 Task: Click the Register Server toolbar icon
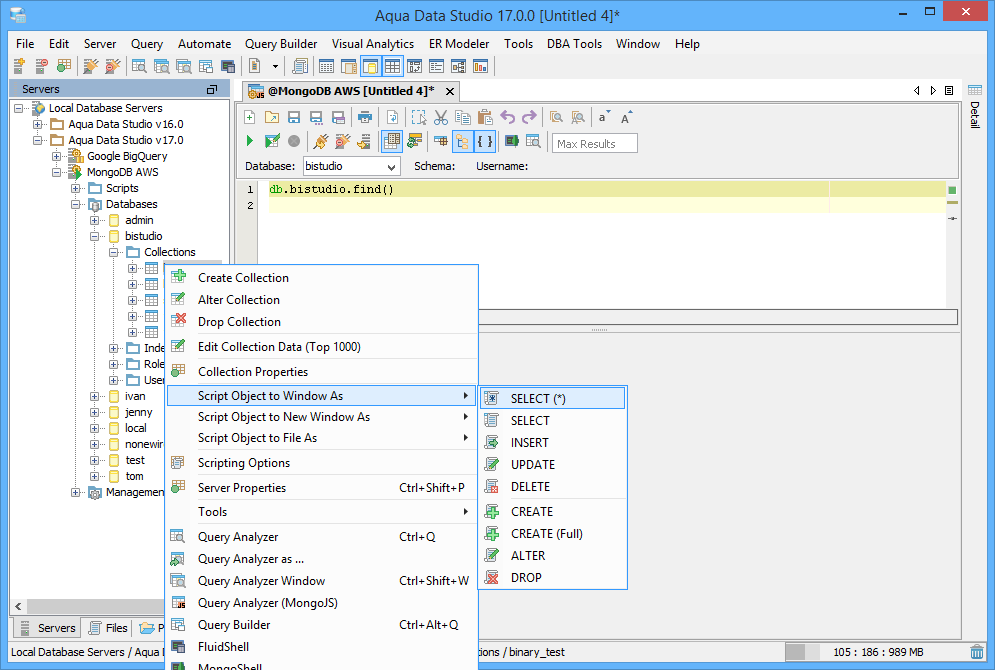19,66
